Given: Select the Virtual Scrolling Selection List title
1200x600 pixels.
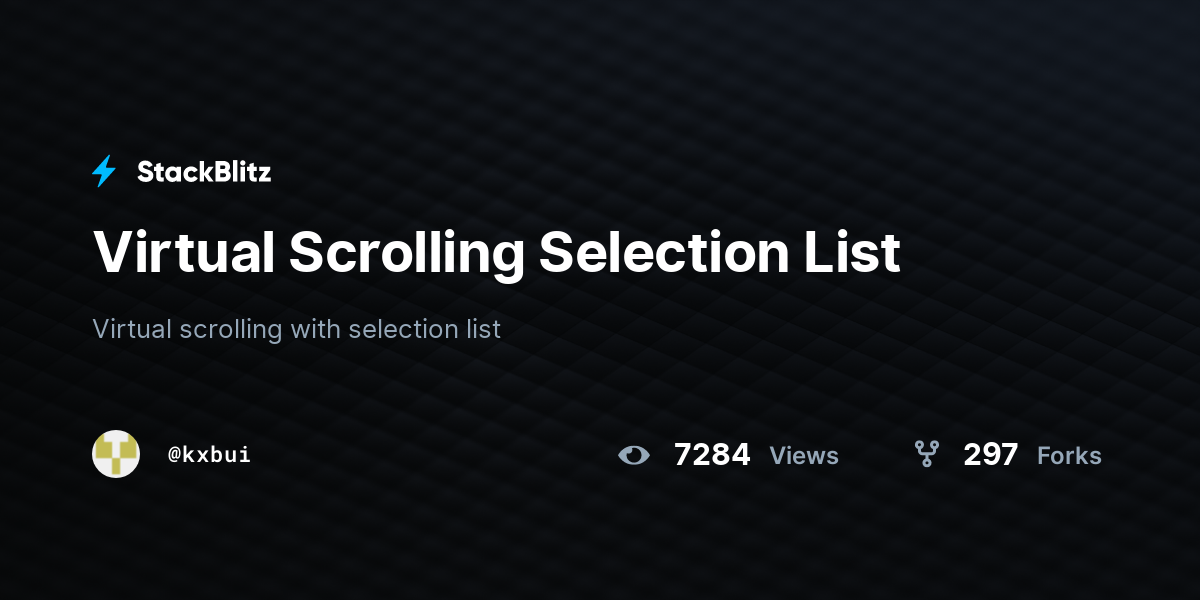Looking at the screenshot, I should coord(497,252).
